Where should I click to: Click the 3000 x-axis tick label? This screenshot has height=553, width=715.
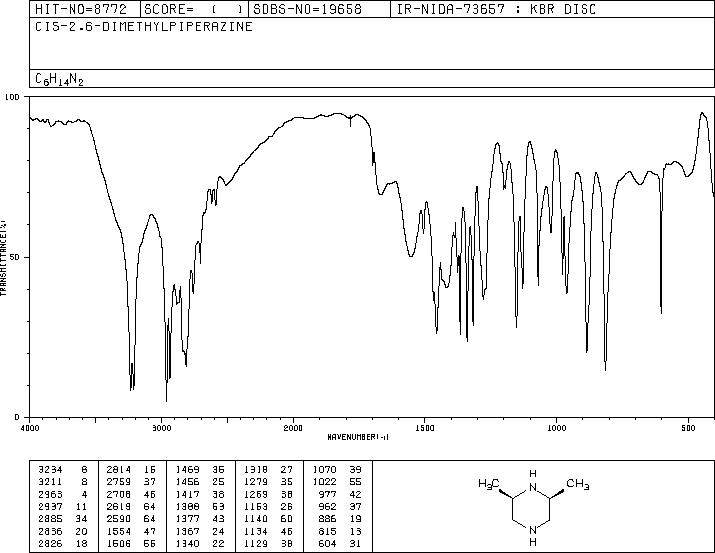click(161, 428)
